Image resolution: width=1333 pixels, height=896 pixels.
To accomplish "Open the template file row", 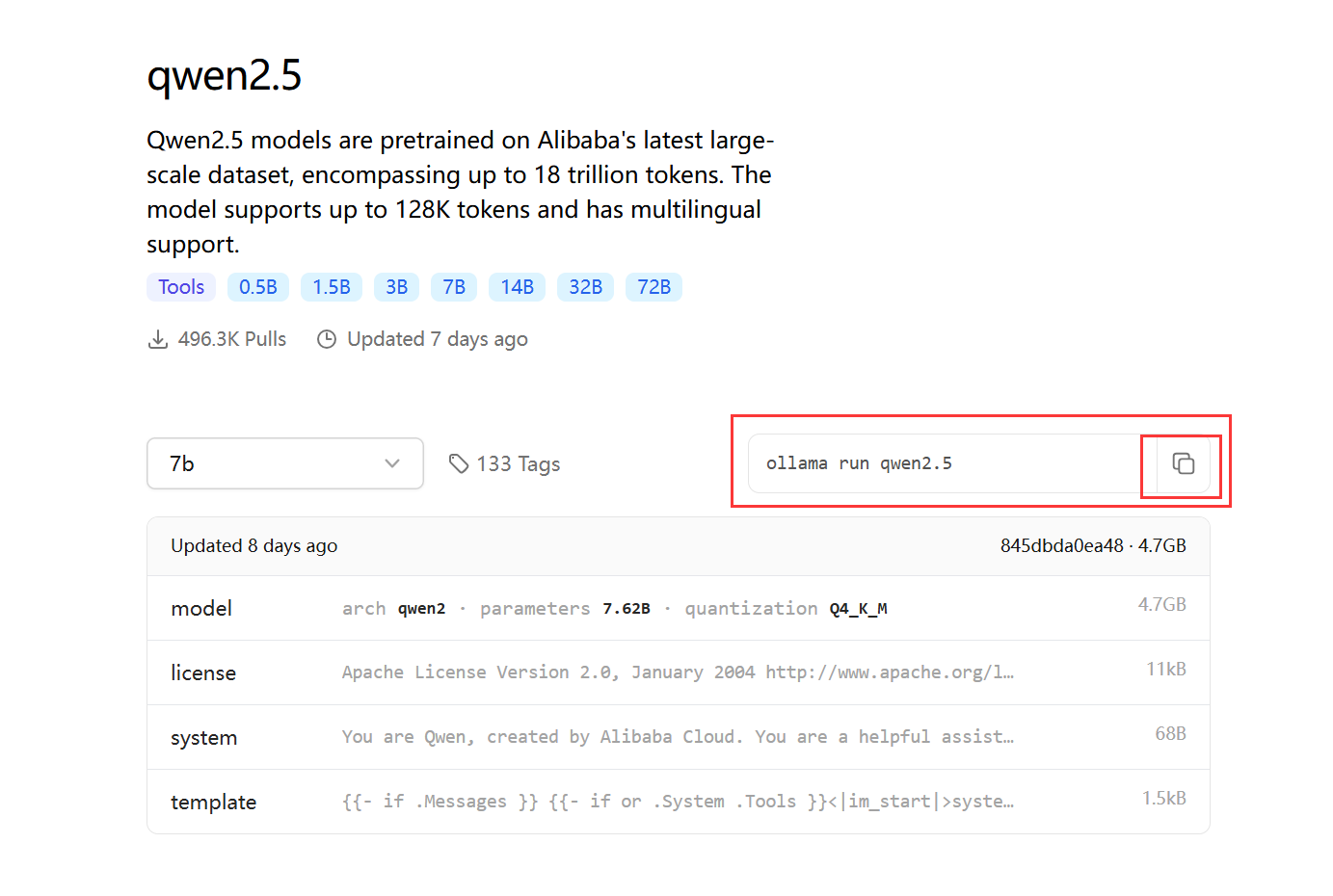I will point(678,802).
